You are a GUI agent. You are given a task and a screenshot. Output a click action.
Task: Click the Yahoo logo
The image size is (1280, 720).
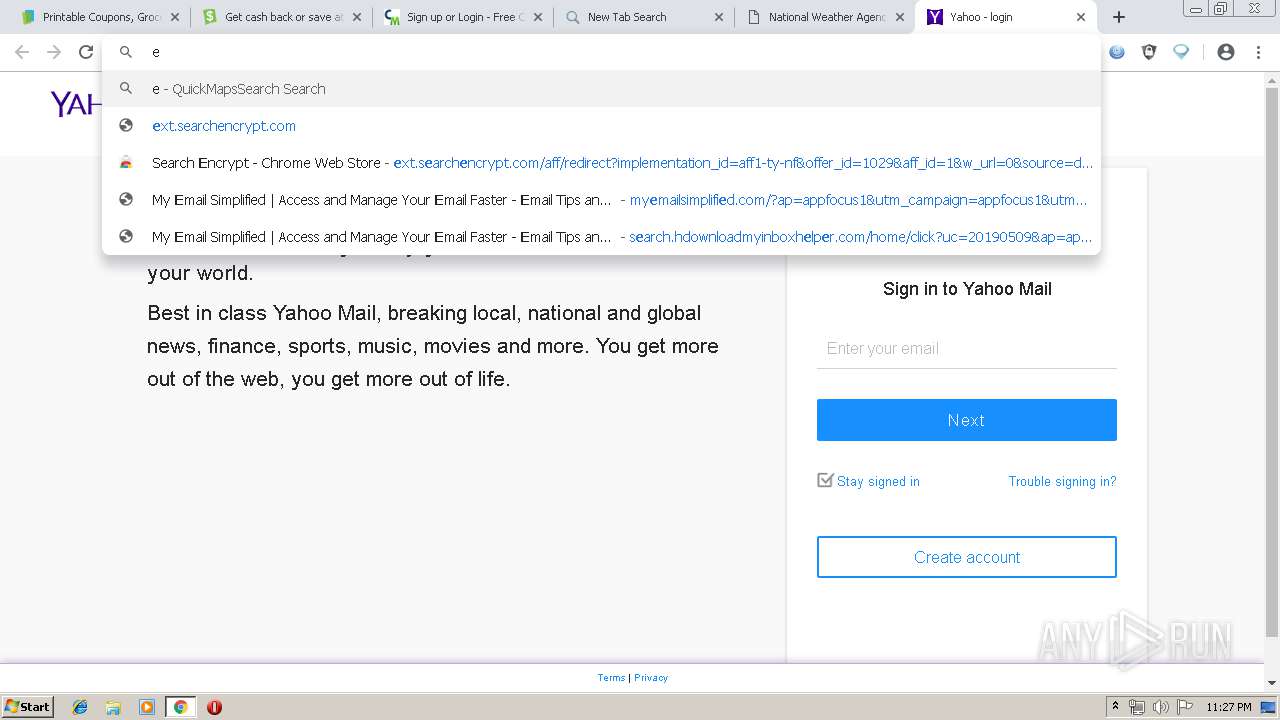pos(76,104)
